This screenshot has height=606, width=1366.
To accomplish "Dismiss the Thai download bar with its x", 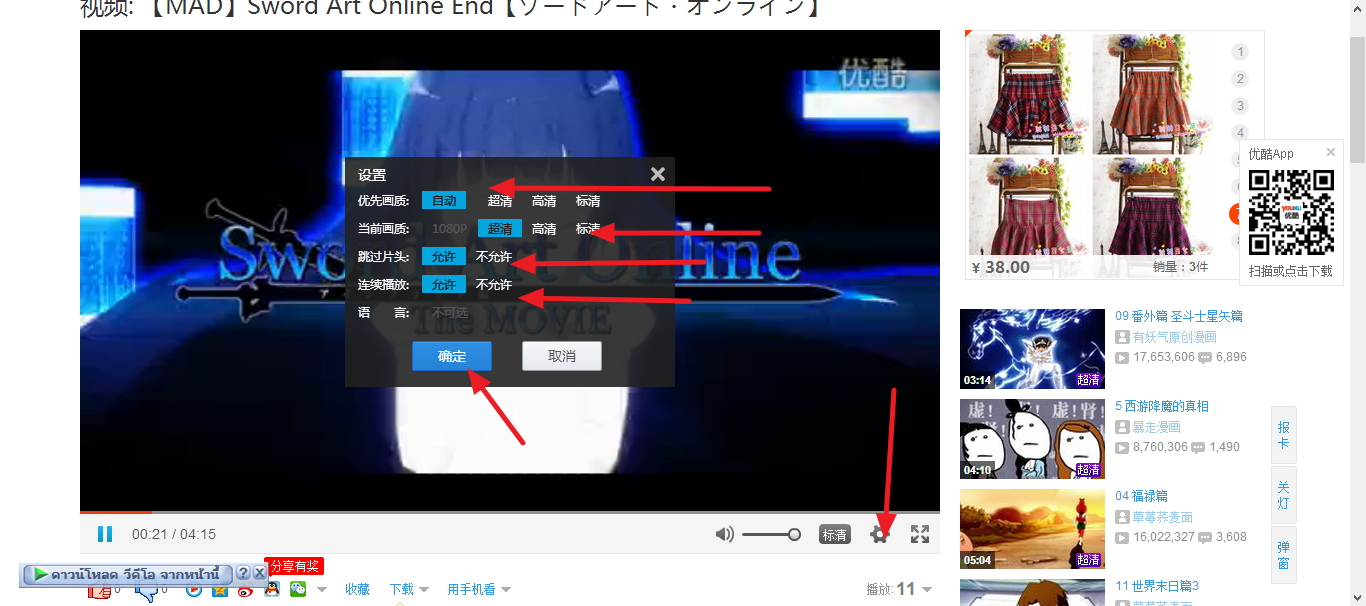I will click(260, 573).
